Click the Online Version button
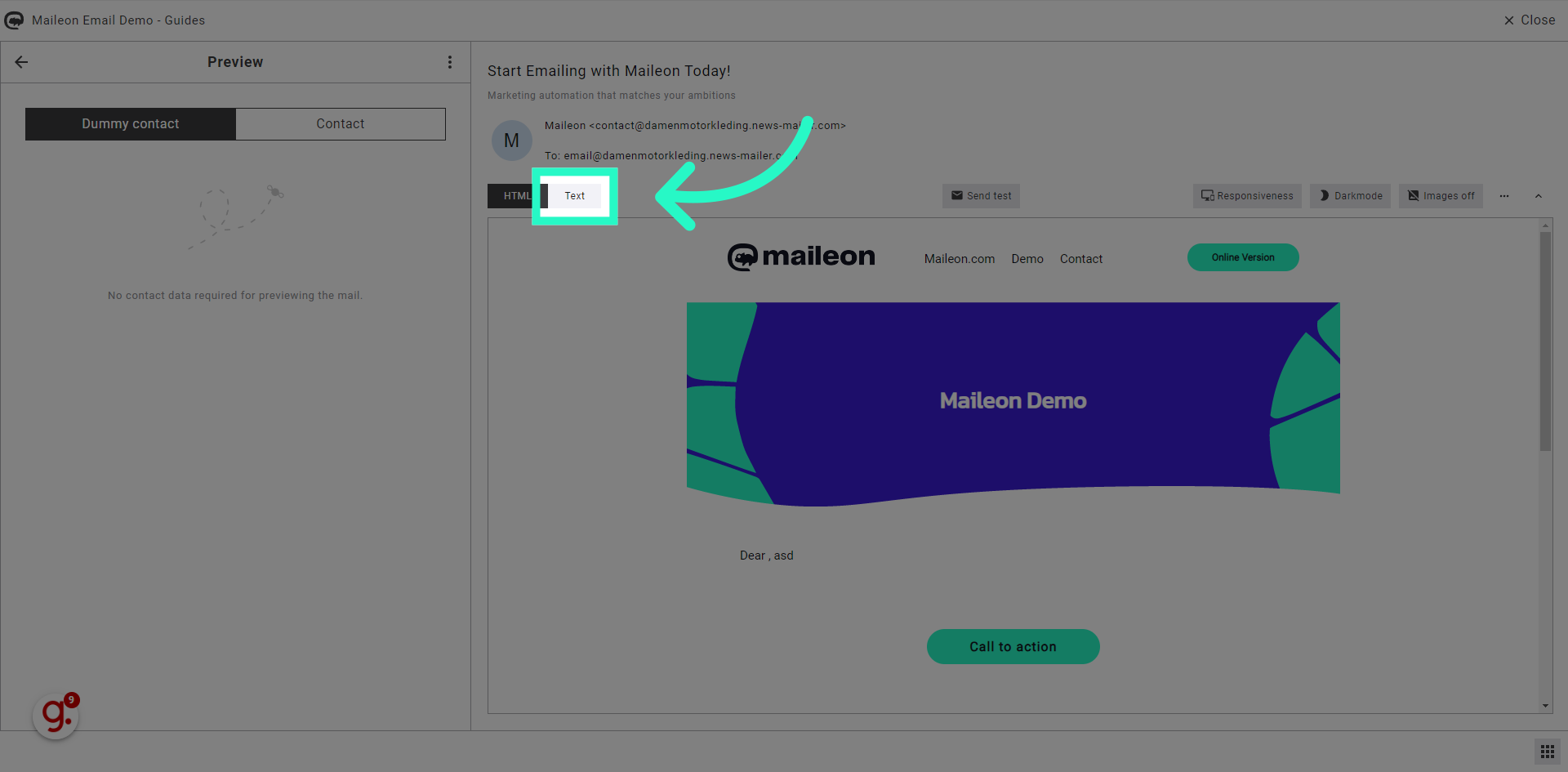Image resolution: width=1568 pixels, height=772 pixels. tap(1243, 257)
